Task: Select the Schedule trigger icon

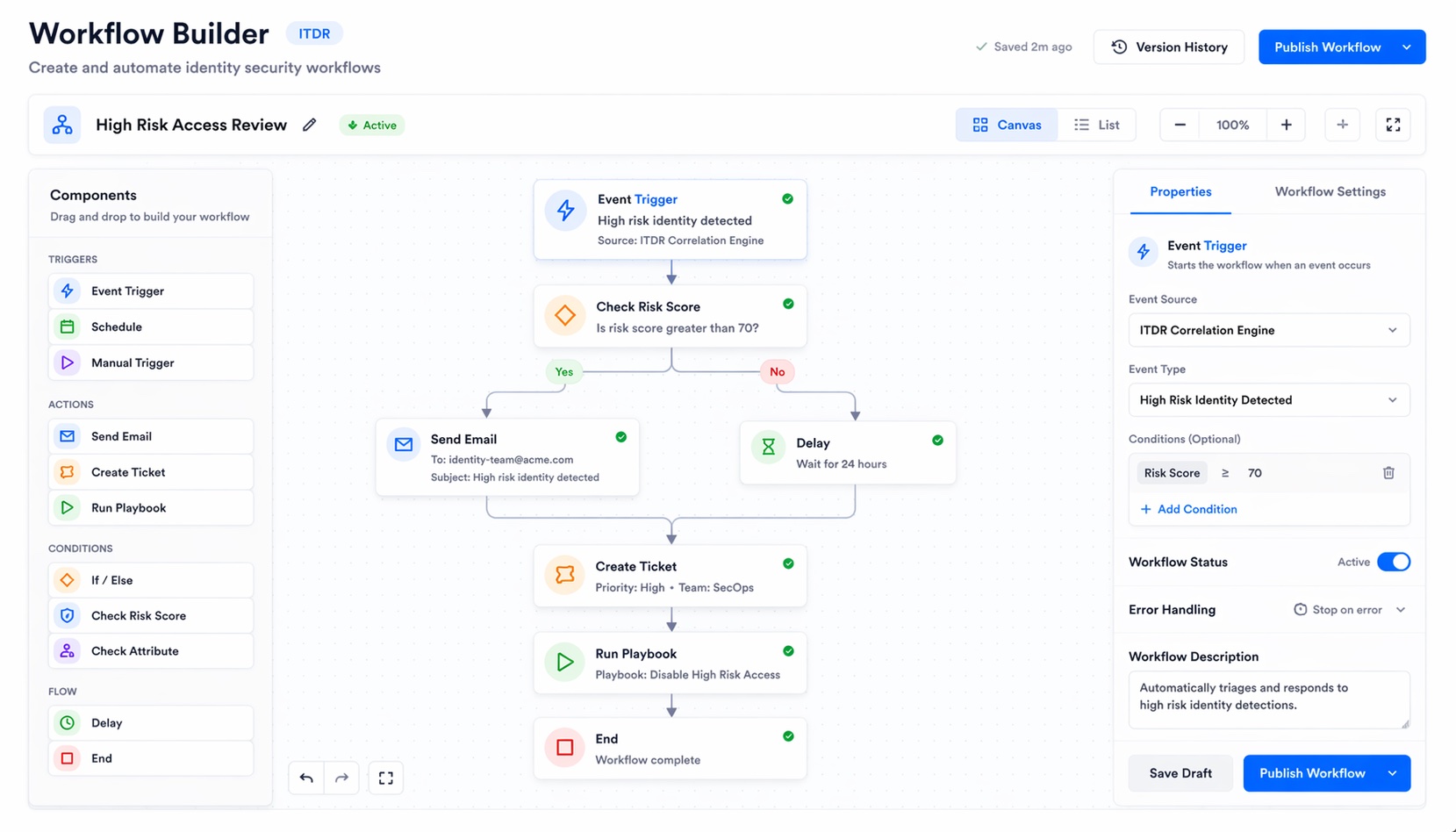Action: [67, 326]
